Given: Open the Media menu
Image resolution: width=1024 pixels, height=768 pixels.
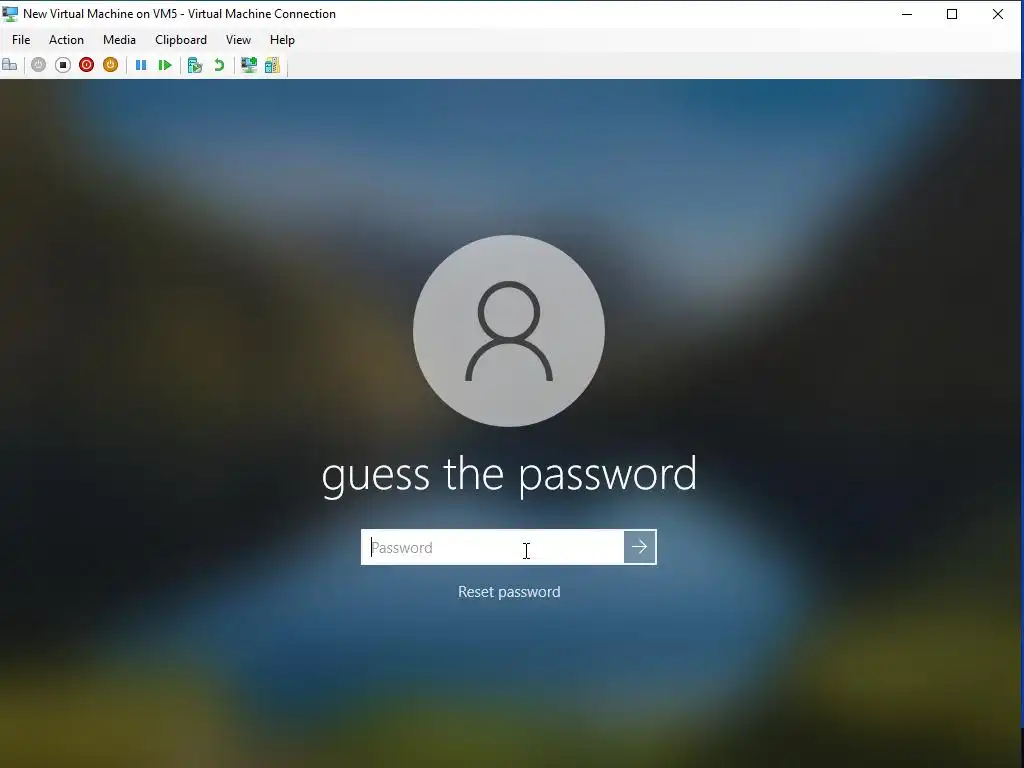Looking at the screenshot, I should click(120, 40).
